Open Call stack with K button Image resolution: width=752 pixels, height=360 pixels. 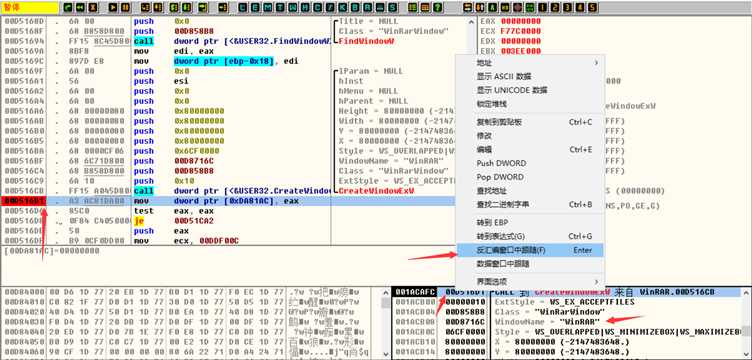point(342,7)
